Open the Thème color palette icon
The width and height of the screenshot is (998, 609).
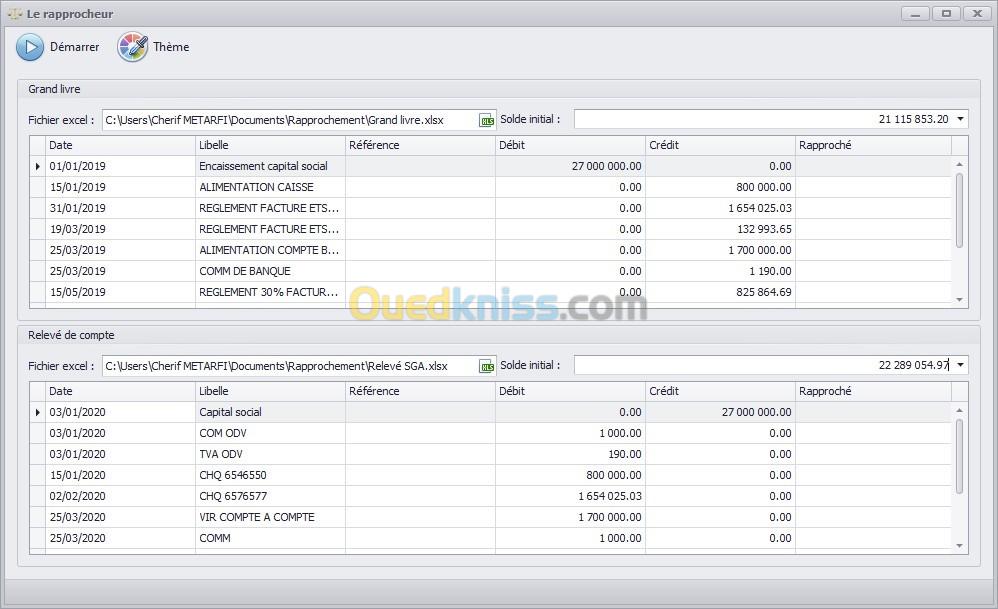tap(132, 47)
